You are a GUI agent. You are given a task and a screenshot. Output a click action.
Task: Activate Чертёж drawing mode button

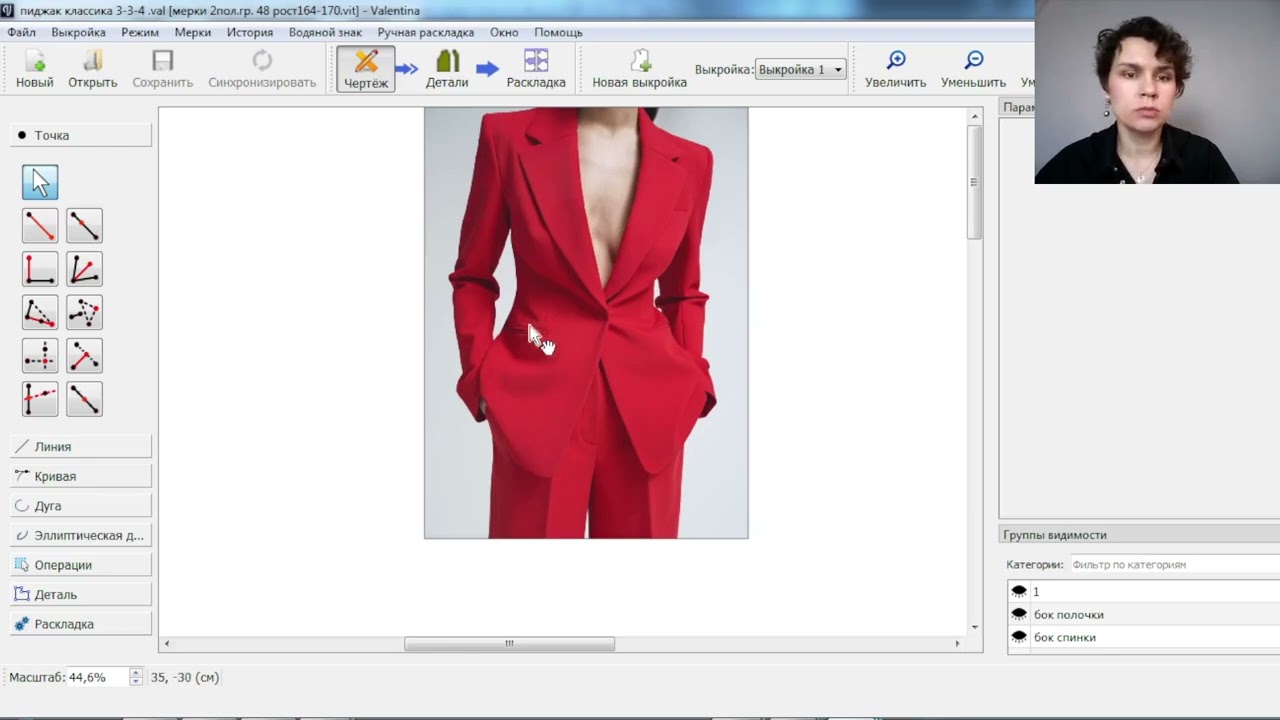366,69
